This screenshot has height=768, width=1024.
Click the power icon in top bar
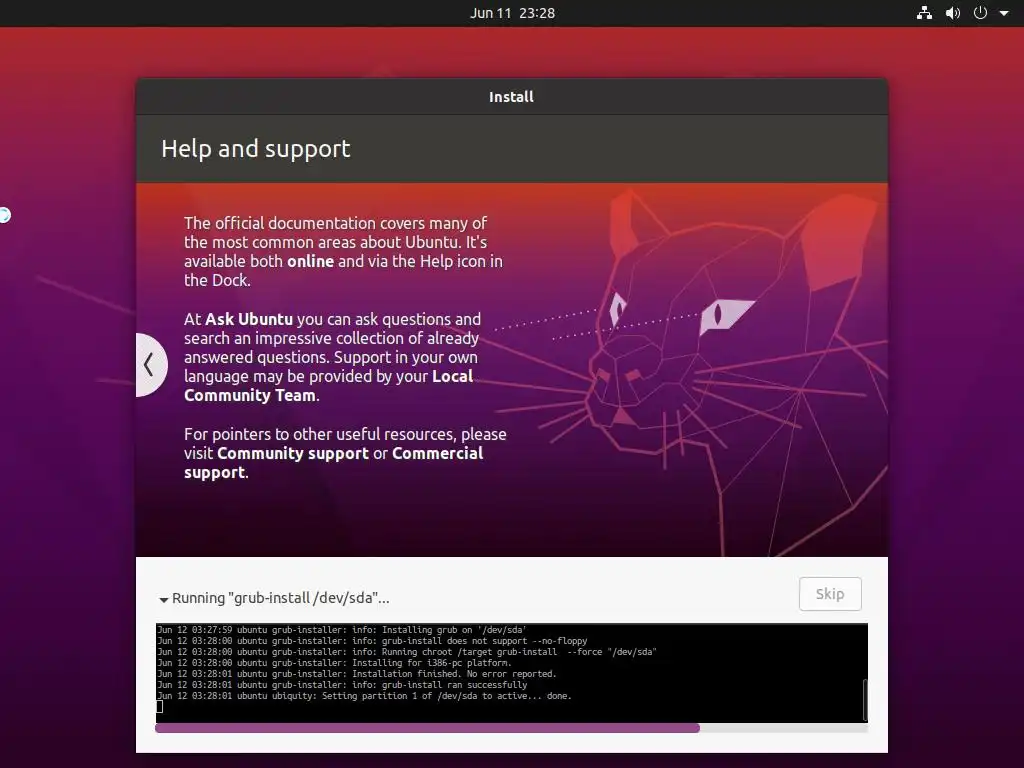coord(980,12)
